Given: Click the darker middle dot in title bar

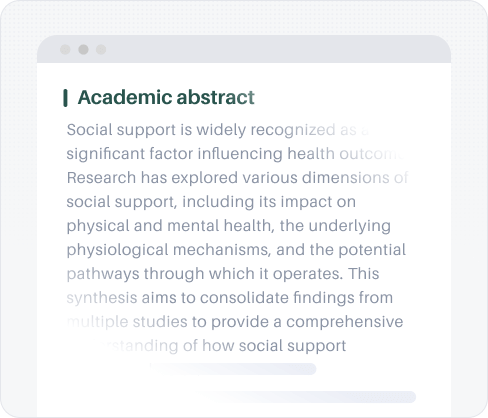Looking at the screenshot, I should point(83,50).
